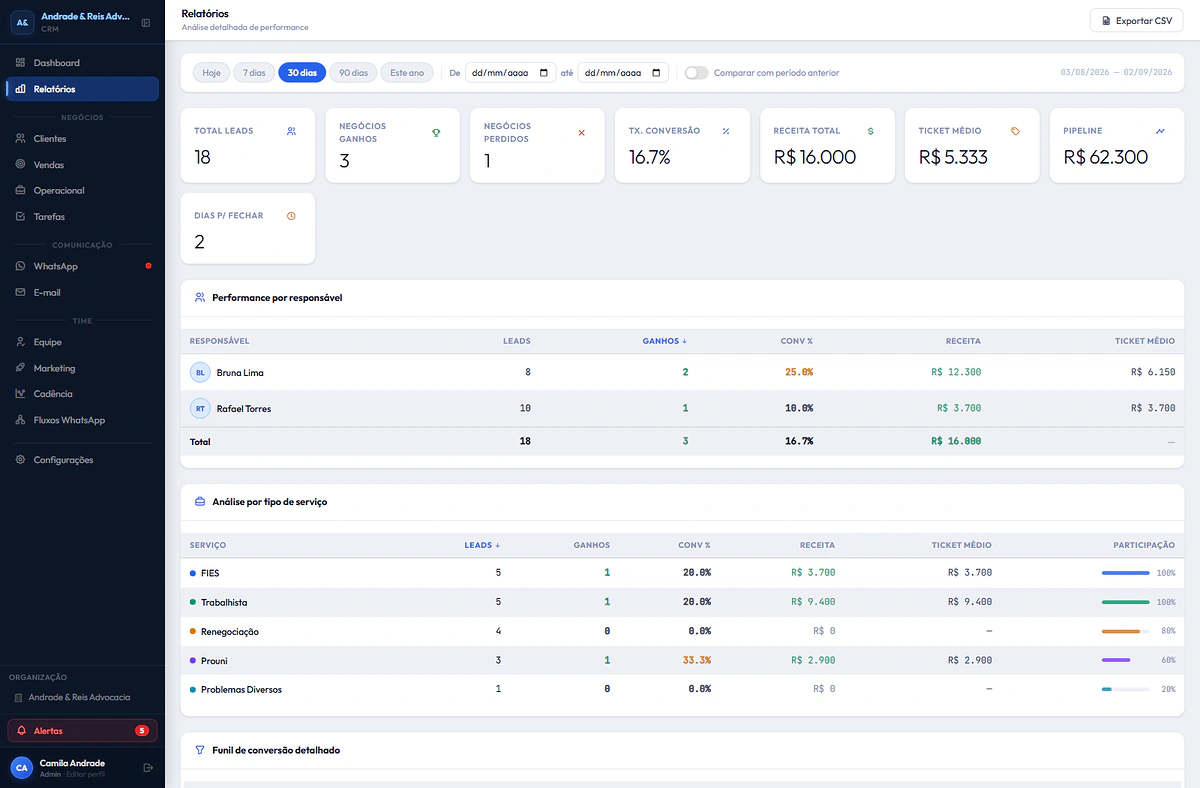Screen dimensions: 1200x788
Task: Click the Prouni participation bar
Action: click(1125, 660)
